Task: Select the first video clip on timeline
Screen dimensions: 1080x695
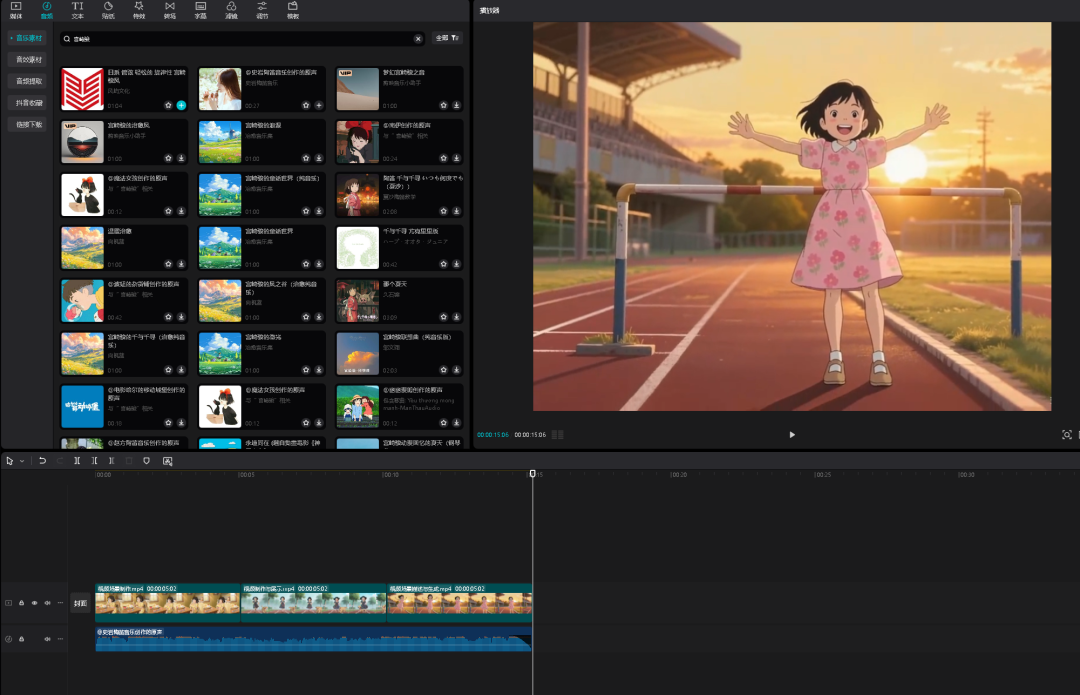Action: (167, 603)
